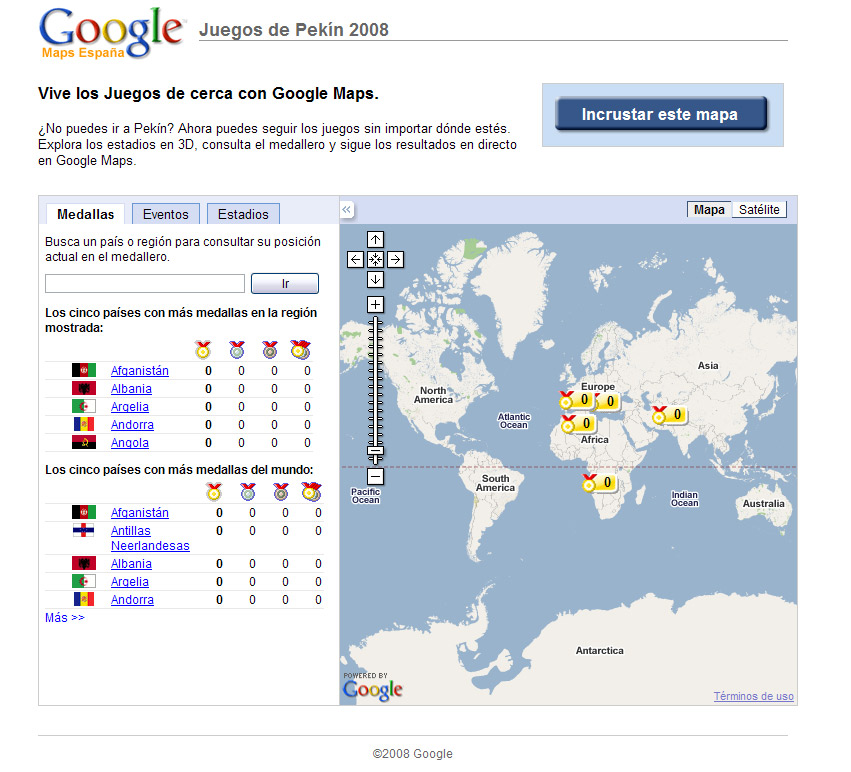Collapse the side panel with double chevron
This screenshot has width=851, height=772.
347,210
